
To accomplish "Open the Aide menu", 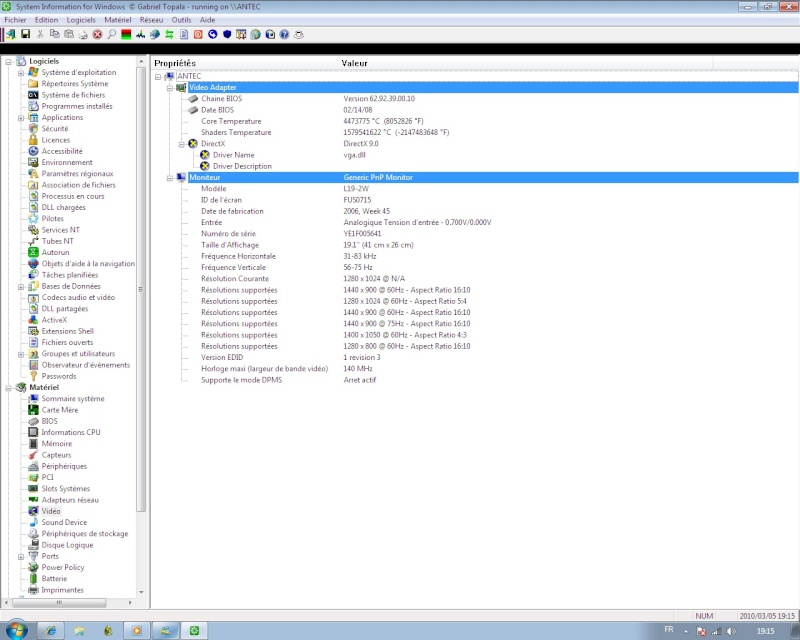I will pyautogui.click(x=207, y=20).
